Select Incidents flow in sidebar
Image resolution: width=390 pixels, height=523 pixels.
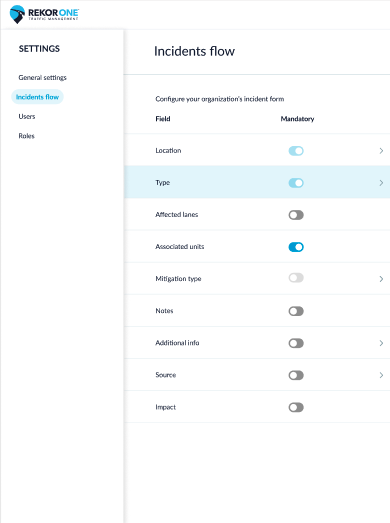[x=37, y=97]
